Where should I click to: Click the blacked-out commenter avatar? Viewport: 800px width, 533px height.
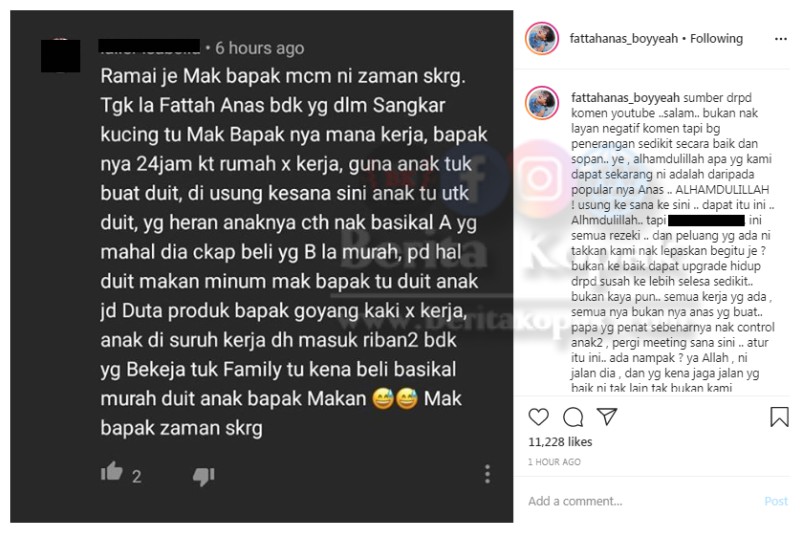pyautogui.click(x=61, y=56)
